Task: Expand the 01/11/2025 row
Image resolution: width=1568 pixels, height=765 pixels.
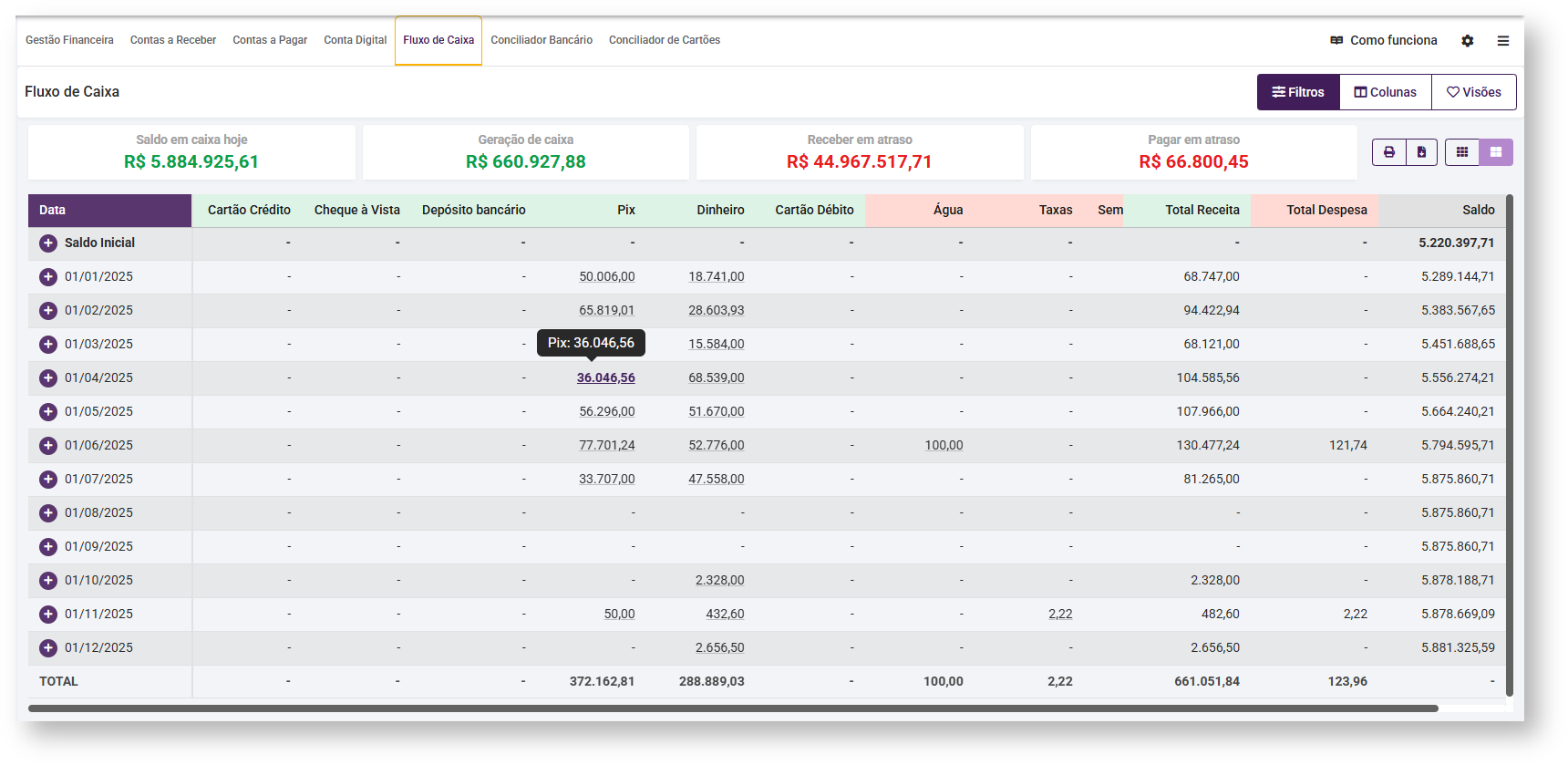Action: [x=48, y=615]
